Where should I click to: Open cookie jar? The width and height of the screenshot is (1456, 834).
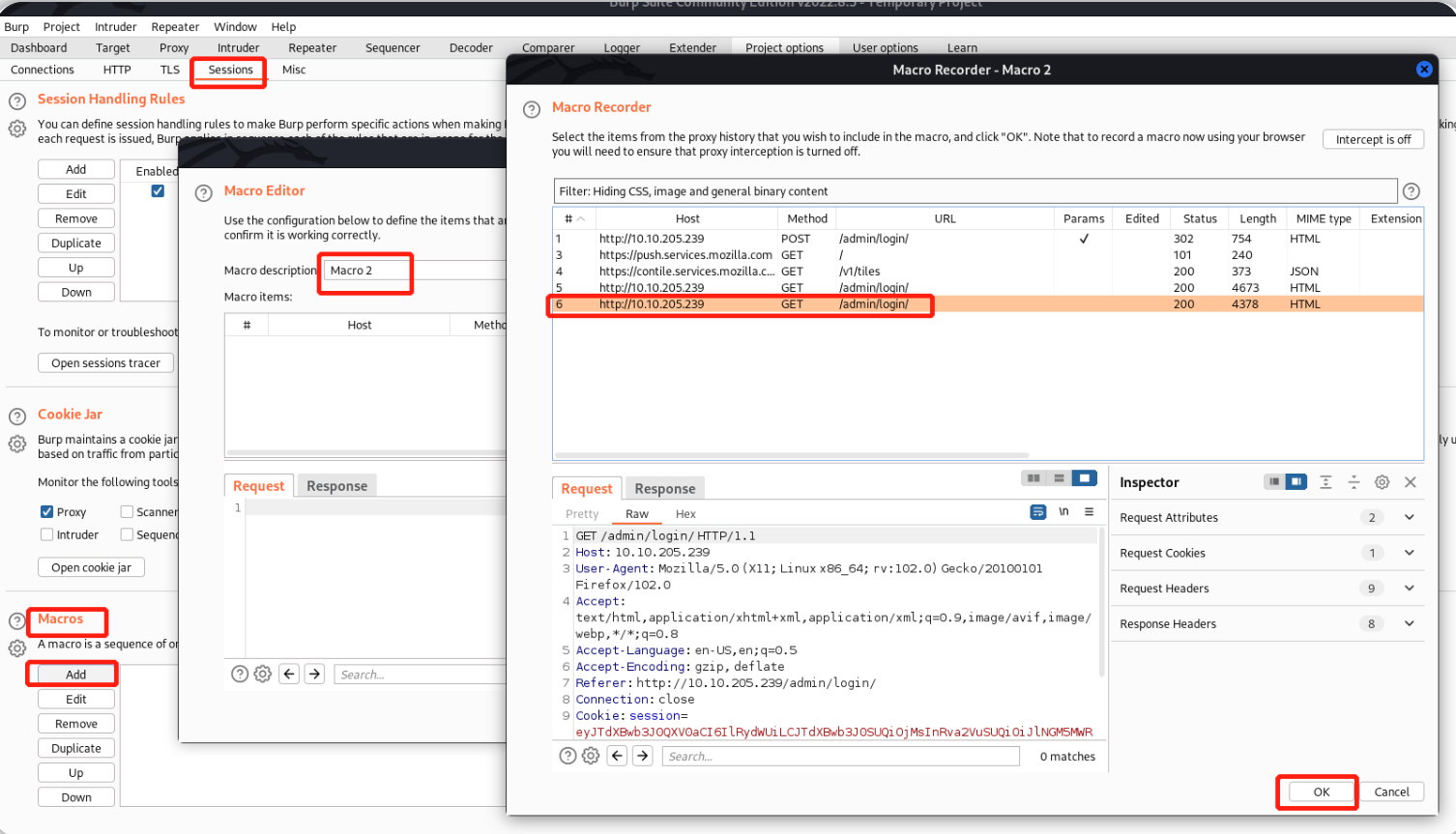tap(91, 567)
